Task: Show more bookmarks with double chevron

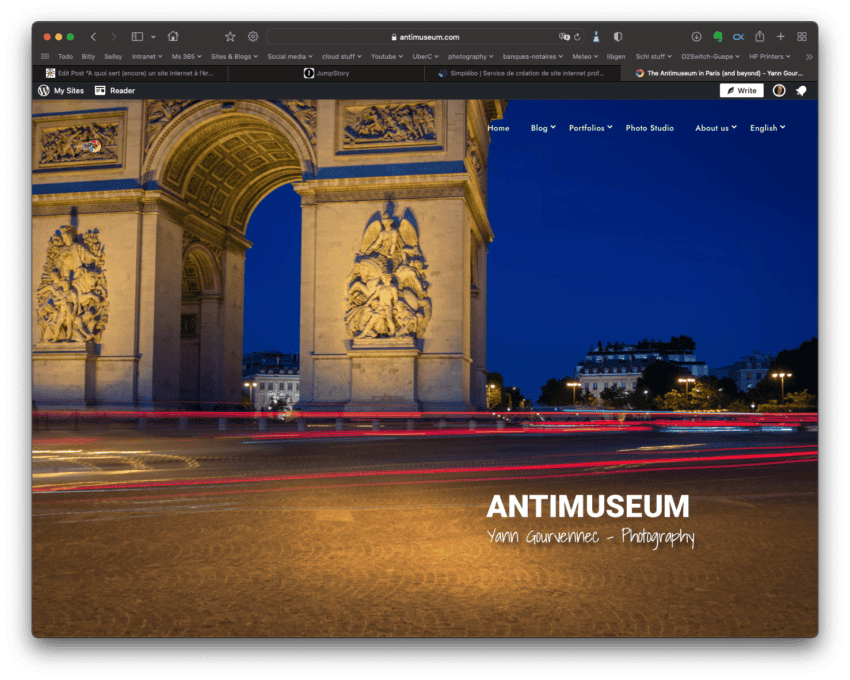Action: pyautogui.click(x=809, y=56)
